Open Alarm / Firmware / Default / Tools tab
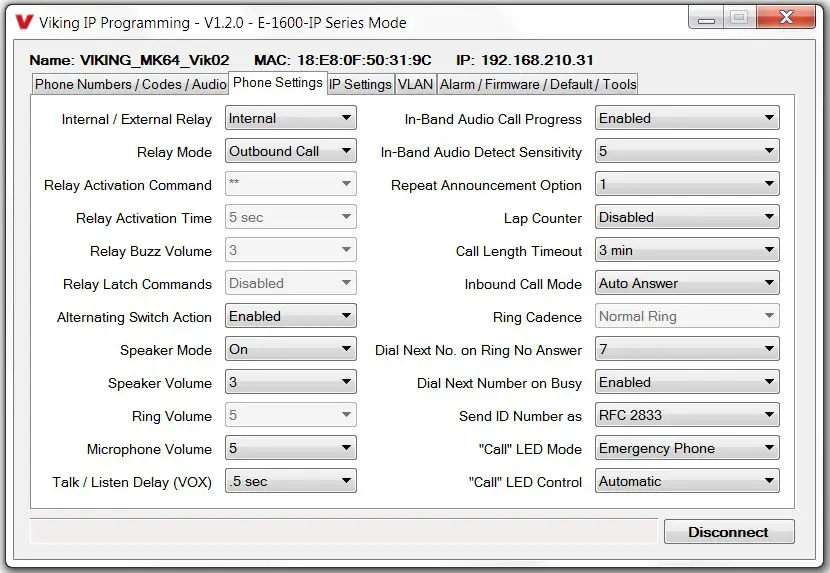 point(538,84)
